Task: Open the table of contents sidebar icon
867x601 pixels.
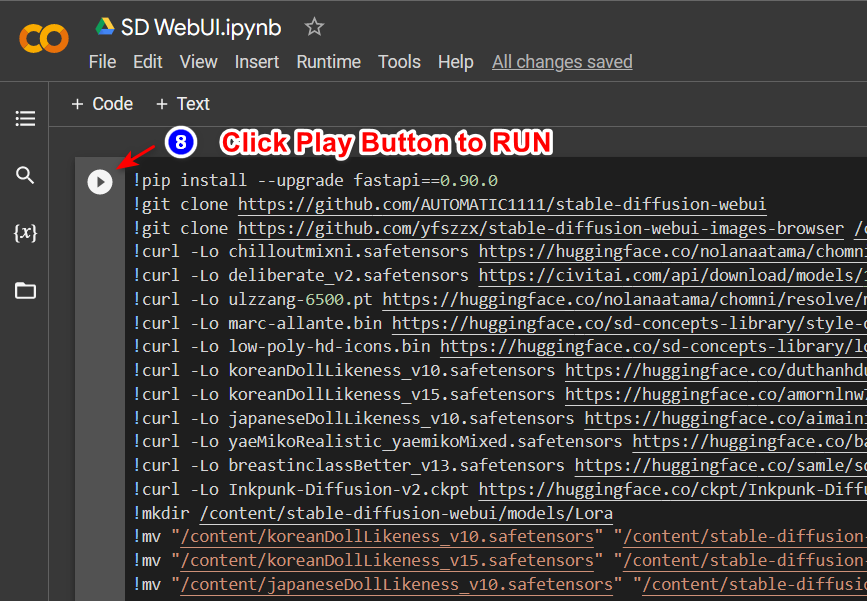Action: coord(25,118)
